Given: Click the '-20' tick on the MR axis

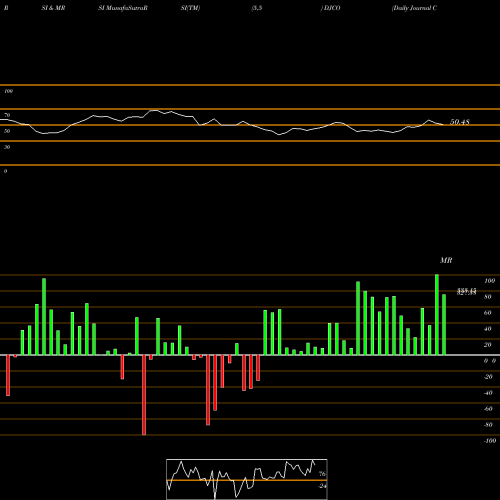Looking at the screenshot, I should (488, 377).
